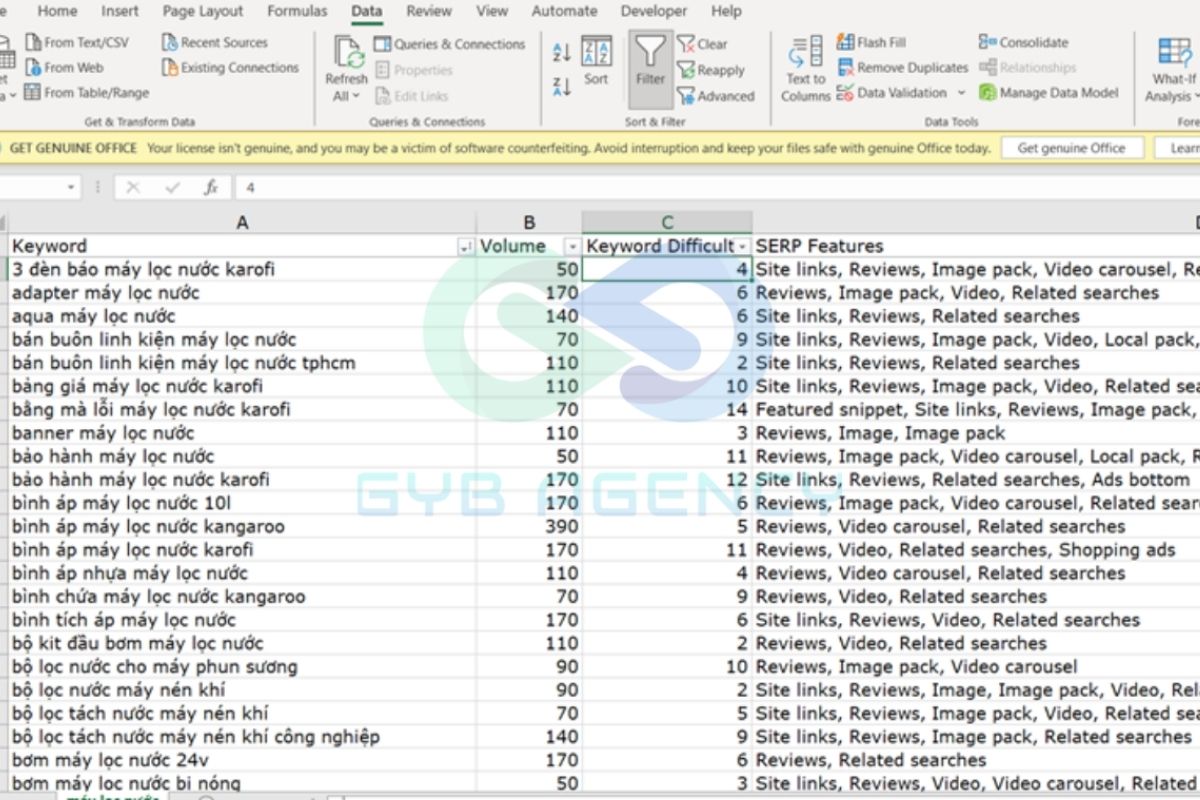Click the greyed Relationships command
Screen dimensions: 1200x800
(x=1028, y=68)
